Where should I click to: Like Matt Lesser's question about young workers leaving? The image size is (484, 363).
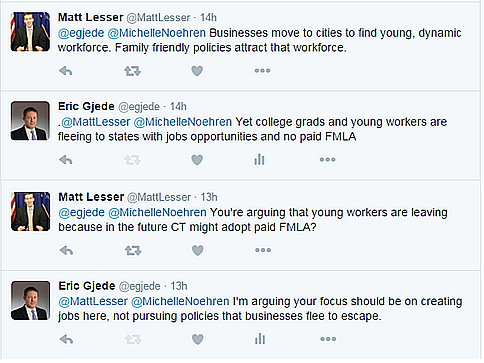coord(198,250)
